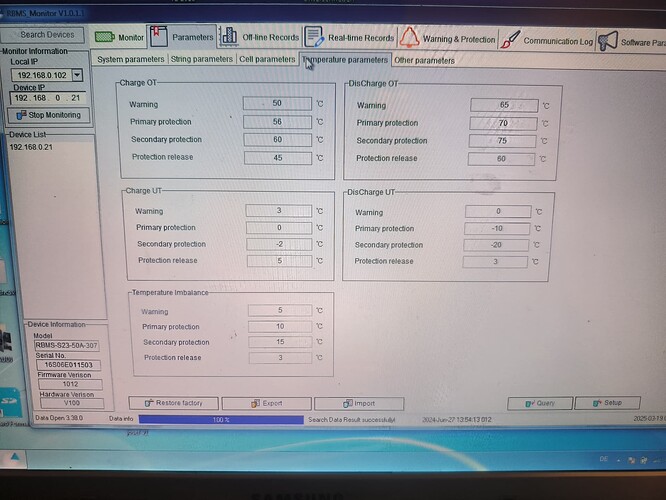Click the Data info progress bar
Image resolution: width=666 pixels, height=500 pixels.
(x=221, y=420)
